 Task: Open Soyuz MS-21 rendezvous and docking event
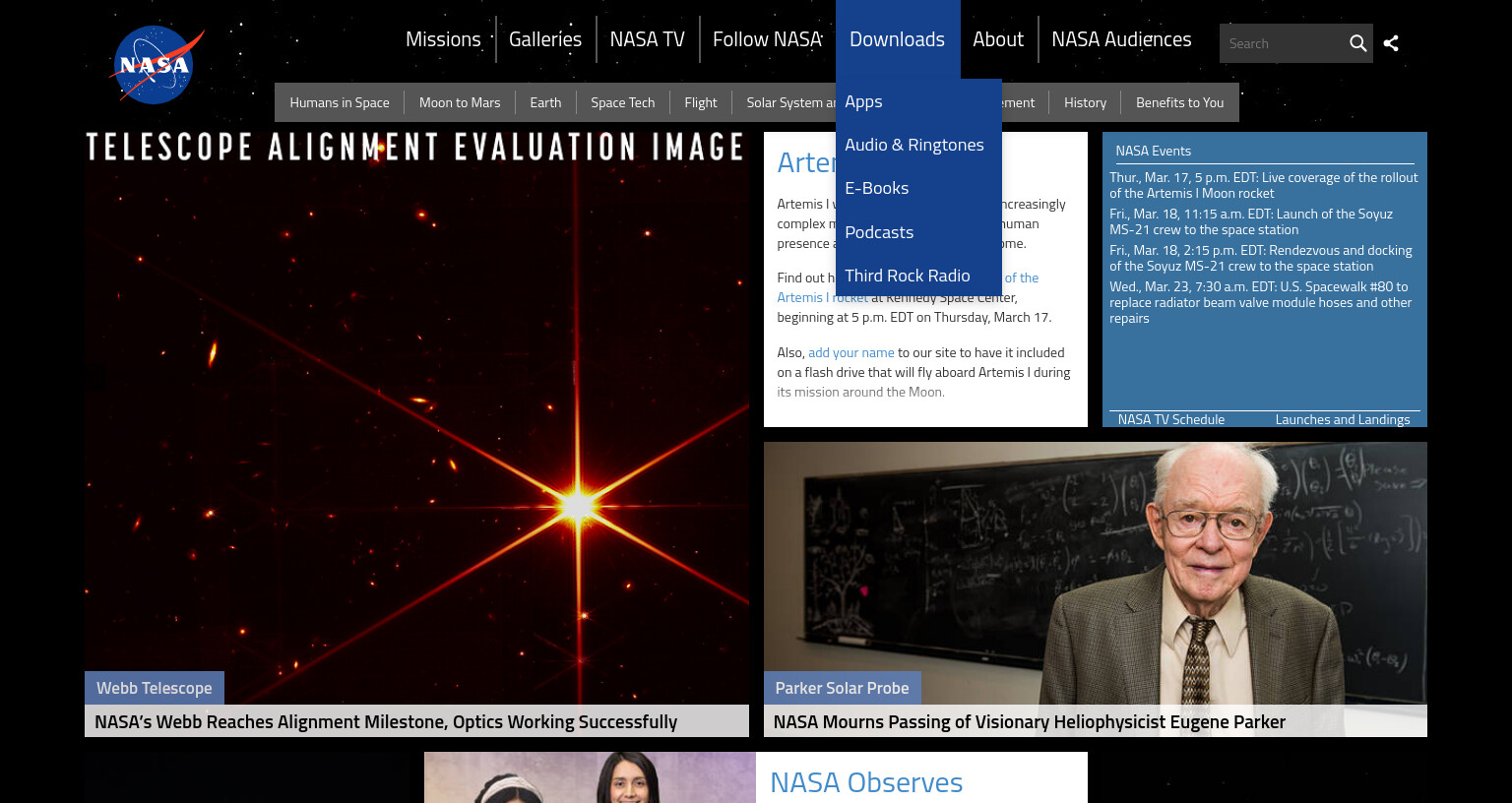(1261, 258)
